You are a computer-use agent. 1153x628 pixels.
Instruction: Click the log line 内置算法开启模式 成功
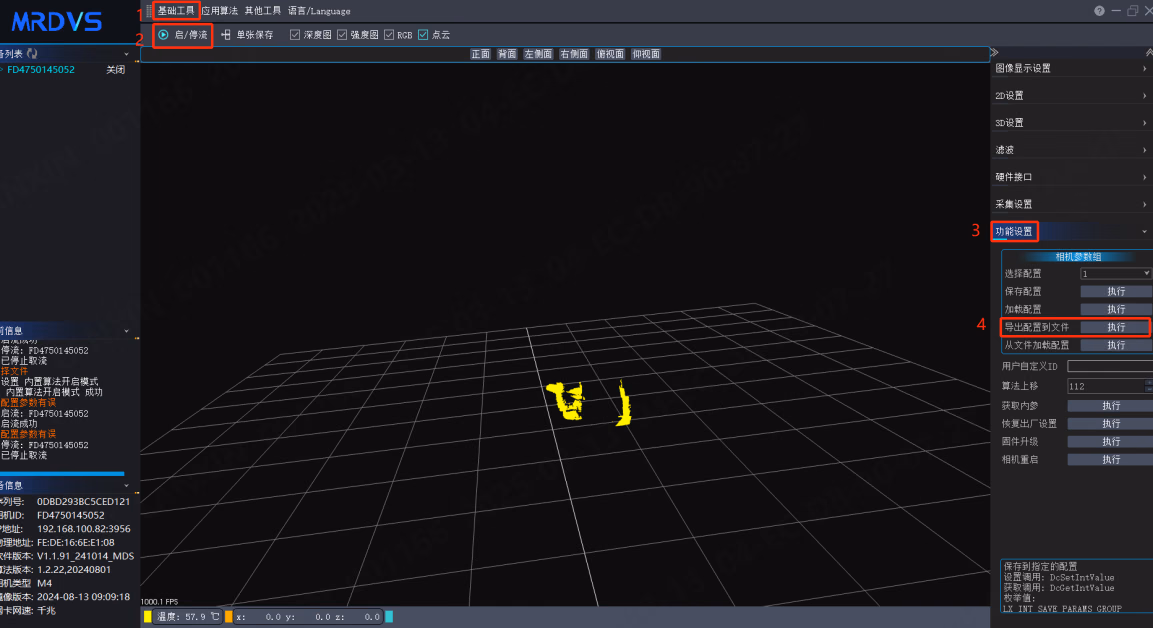point(54,393)
